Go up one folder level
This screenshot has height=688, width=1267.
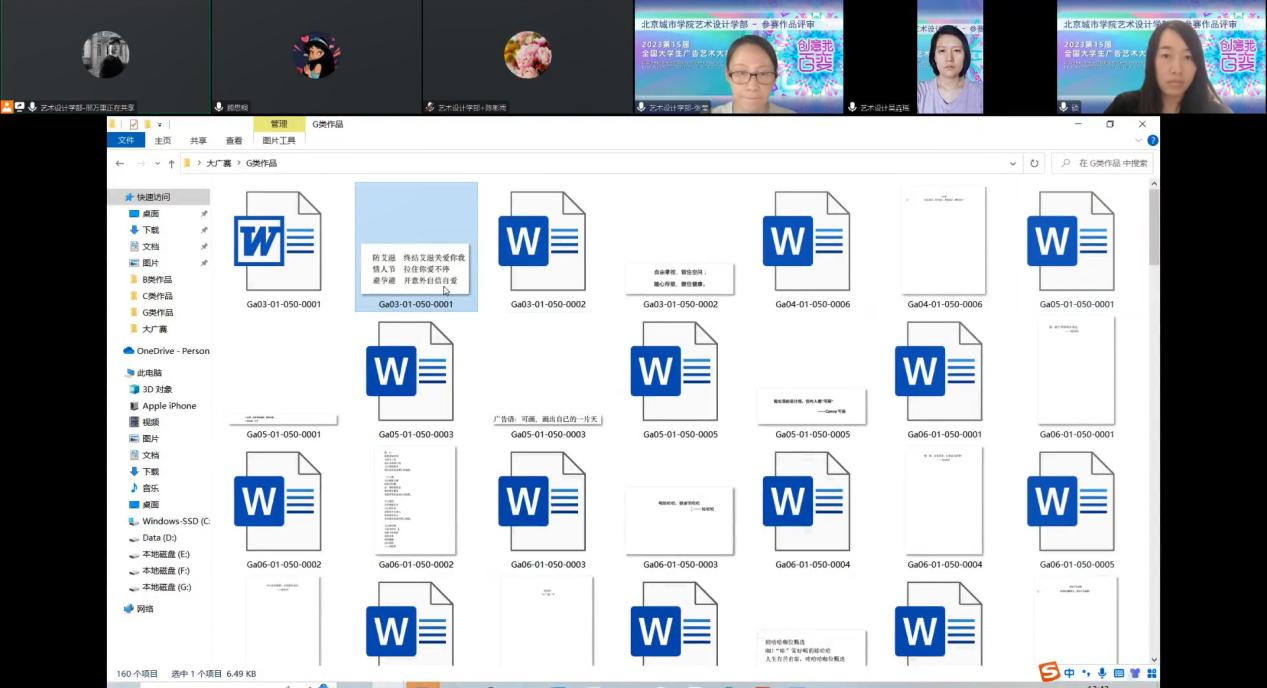tap(171, 163)
